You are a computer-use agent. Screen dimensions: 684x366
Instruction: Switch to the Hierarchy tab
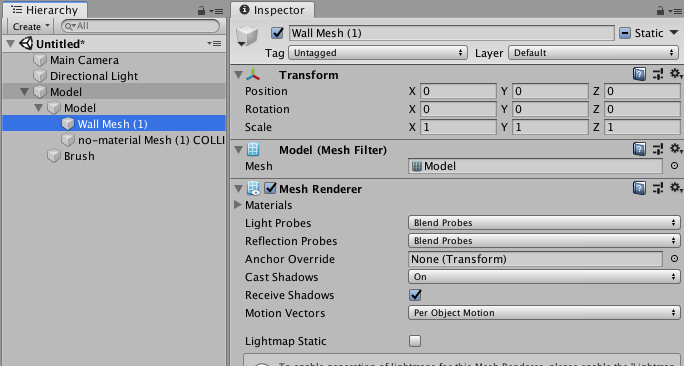[x=44, y=10]
